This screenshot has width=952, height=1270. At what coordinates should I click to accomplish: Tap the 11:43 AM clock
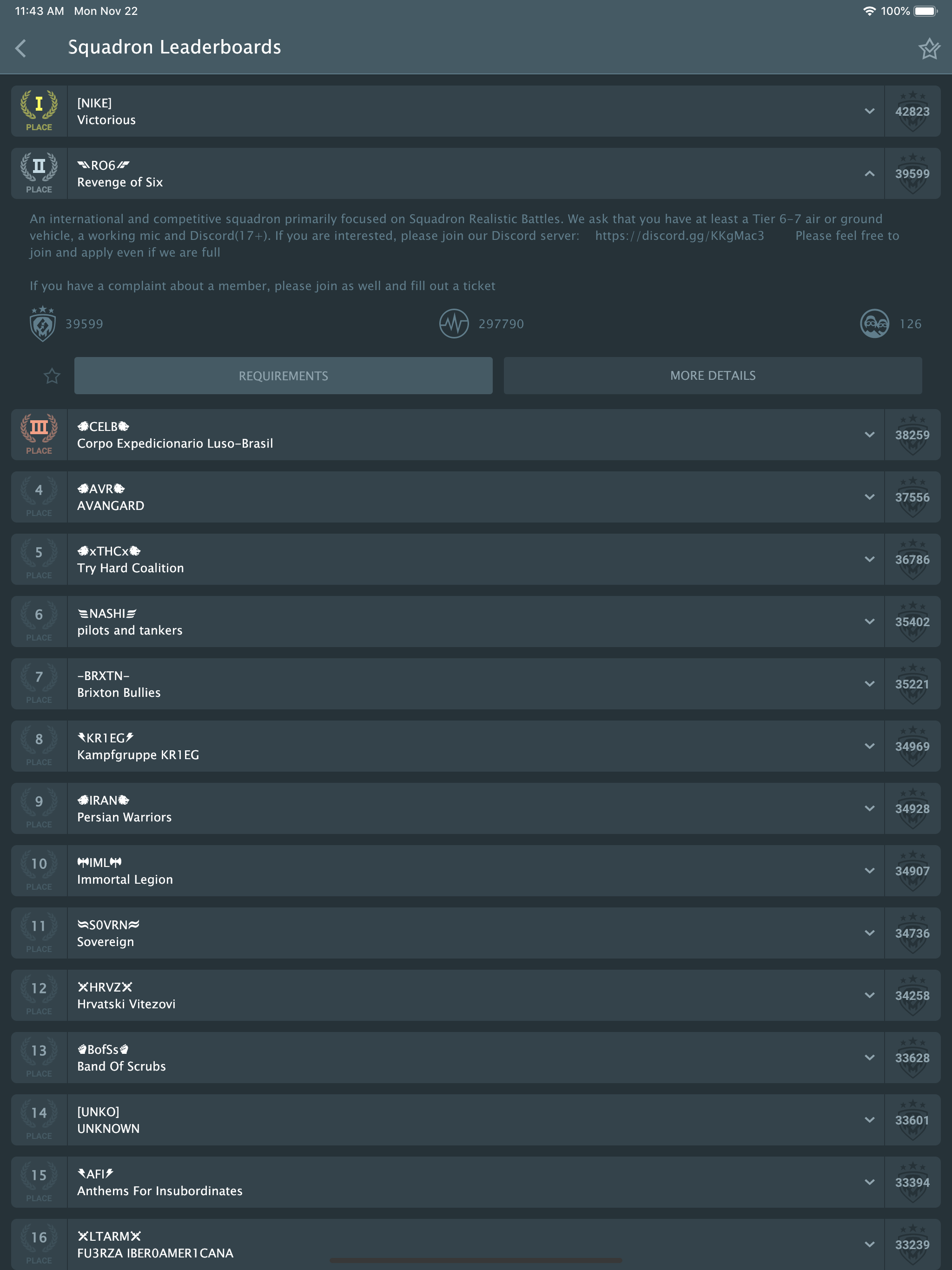point(39,11)
